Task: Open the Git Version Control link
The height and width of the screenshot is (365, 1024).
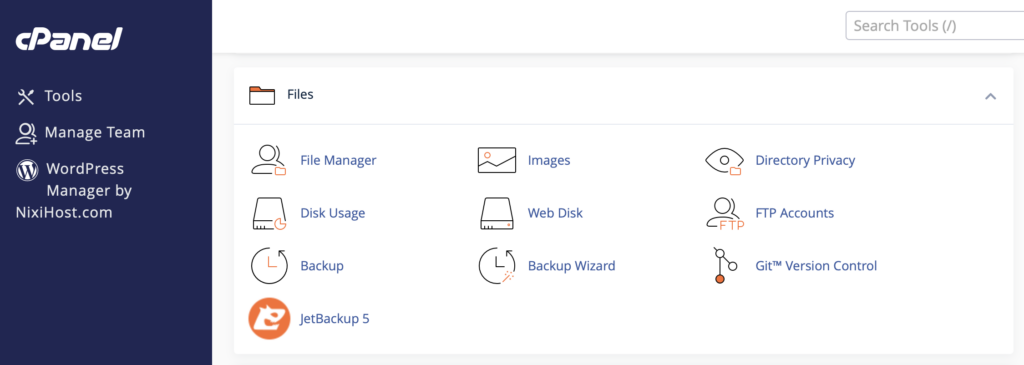Action: [816, 266]
